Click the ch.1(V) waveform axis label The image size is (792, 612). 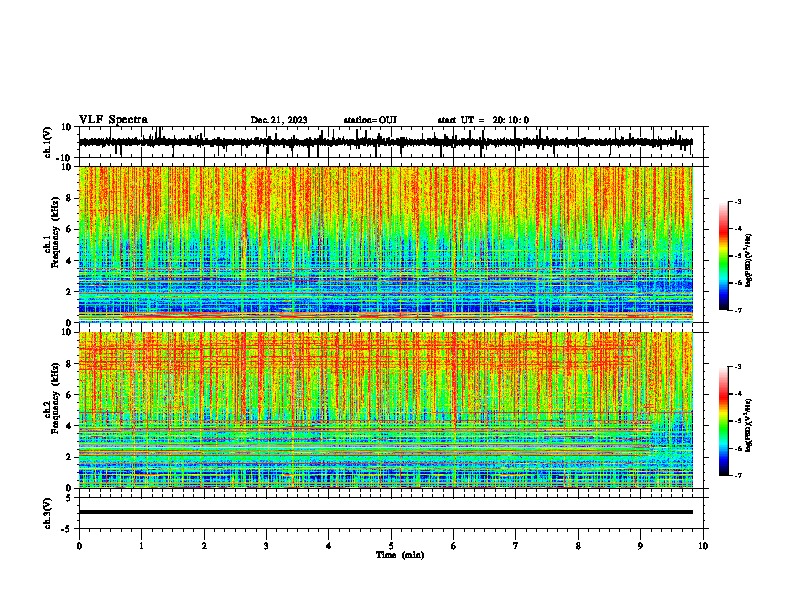pos(48,142)
